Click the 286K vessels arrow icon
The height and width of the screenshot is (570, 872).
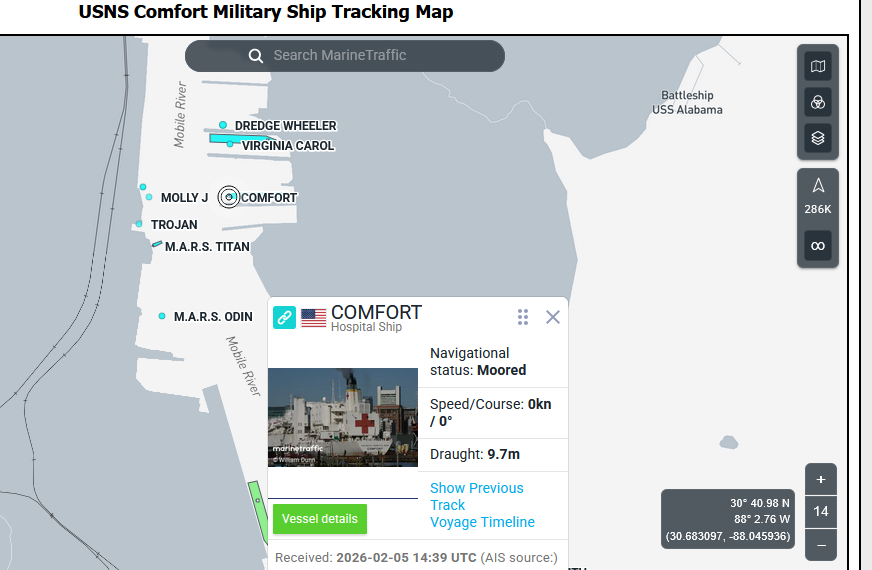818,187
